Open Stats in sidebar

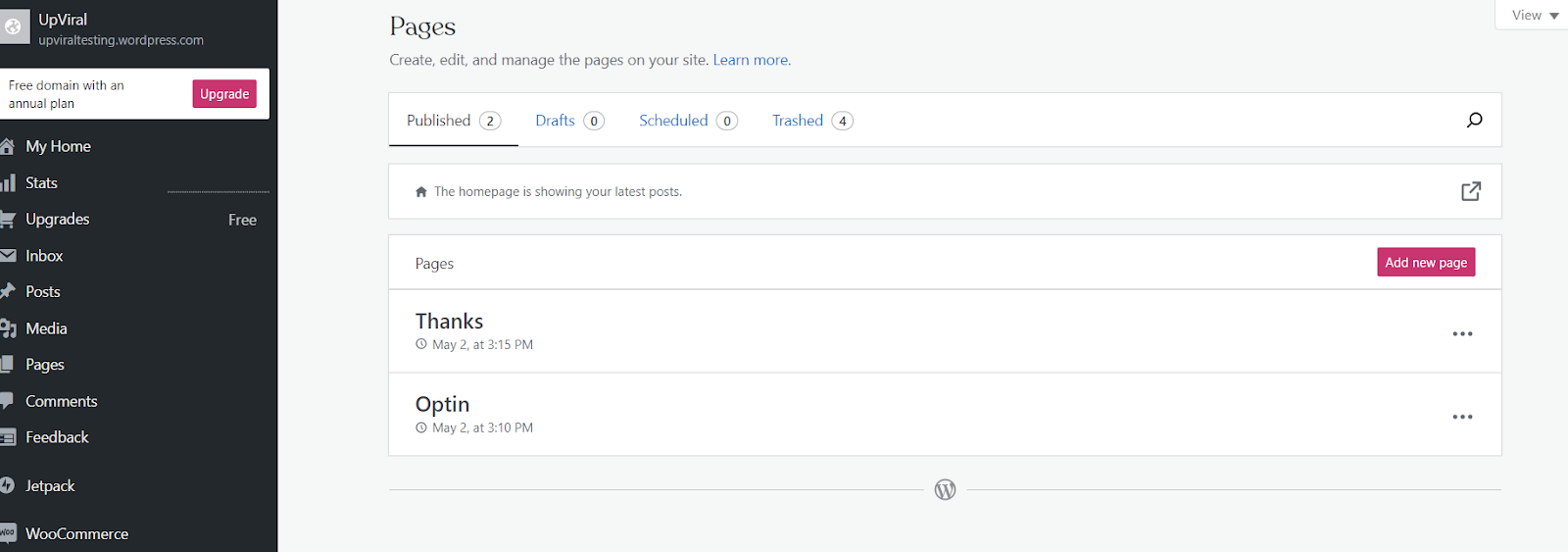pos(41,182)
